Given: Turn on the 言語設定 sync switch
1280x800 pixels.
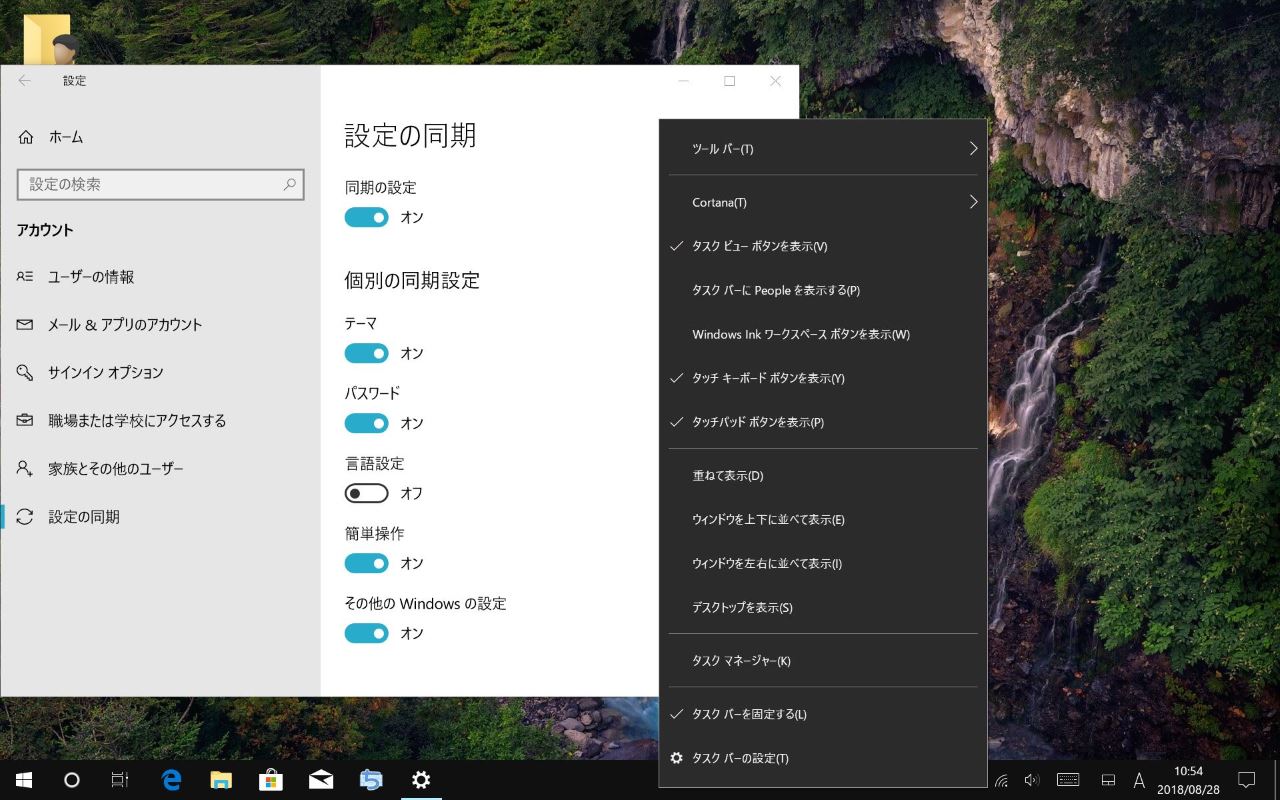Looking at the screenshot, I should click(366, 493).
